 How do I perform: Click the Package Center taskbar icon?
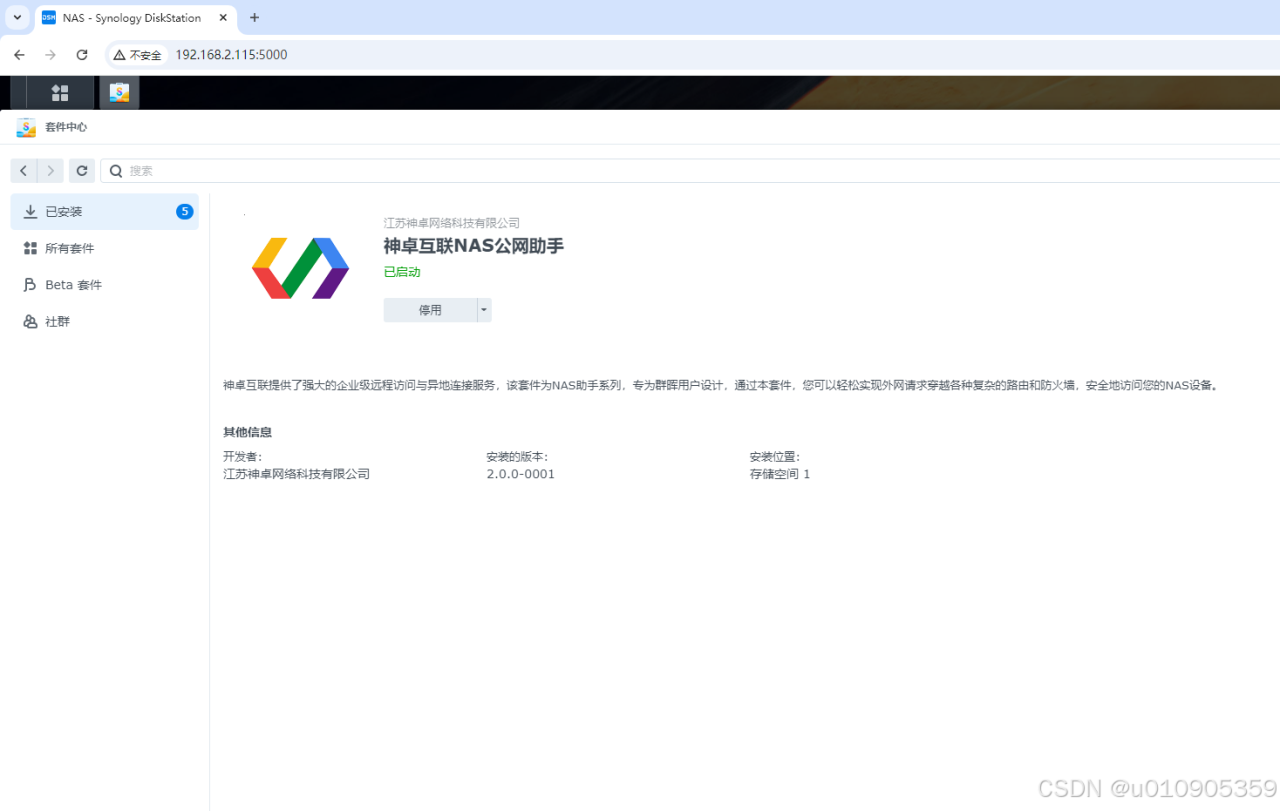pyautogui.click(x=119, y=92)
